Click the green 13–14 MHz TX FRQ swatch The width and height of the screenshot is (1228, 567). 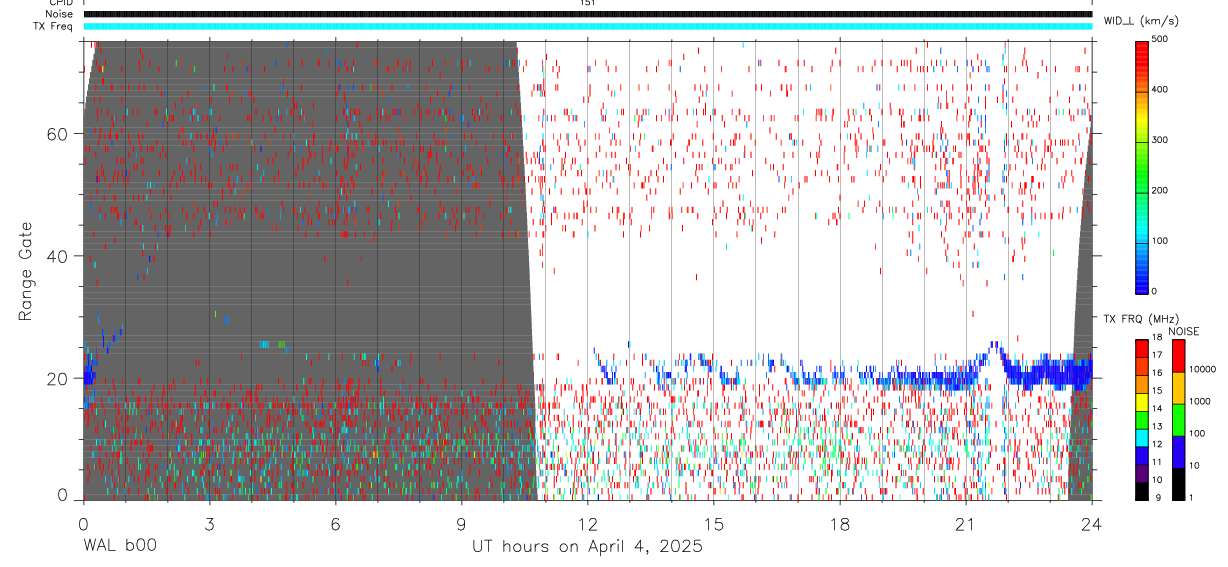point(1141,419)
